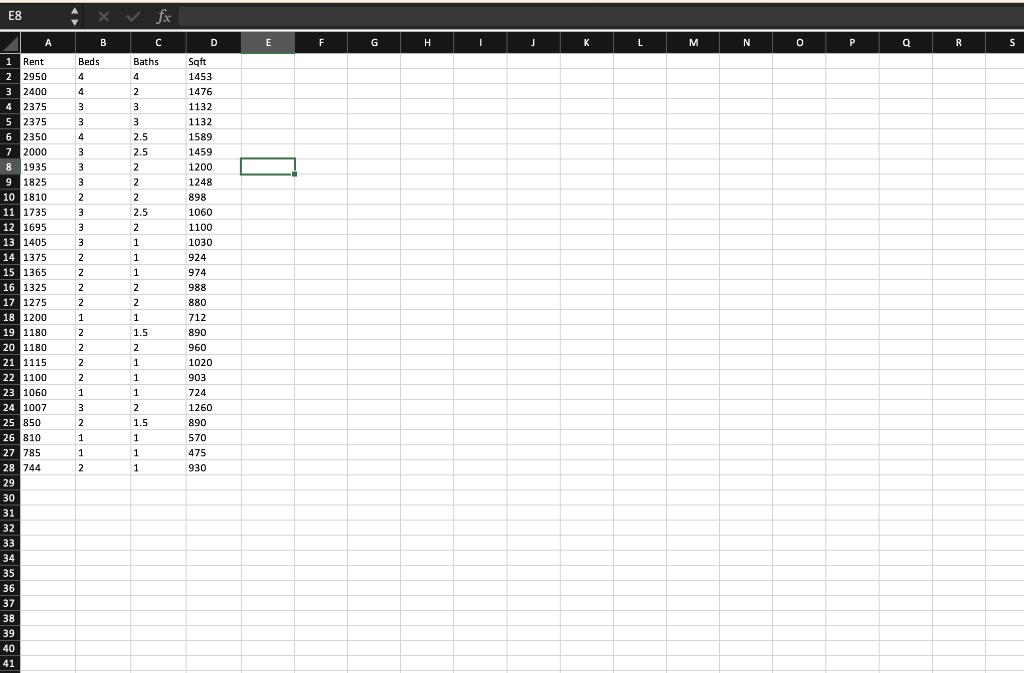The width and height of the screenshot is (1024, 673).
Task: Select the cell with rent 1935
Action: click(x=48, y=166)
